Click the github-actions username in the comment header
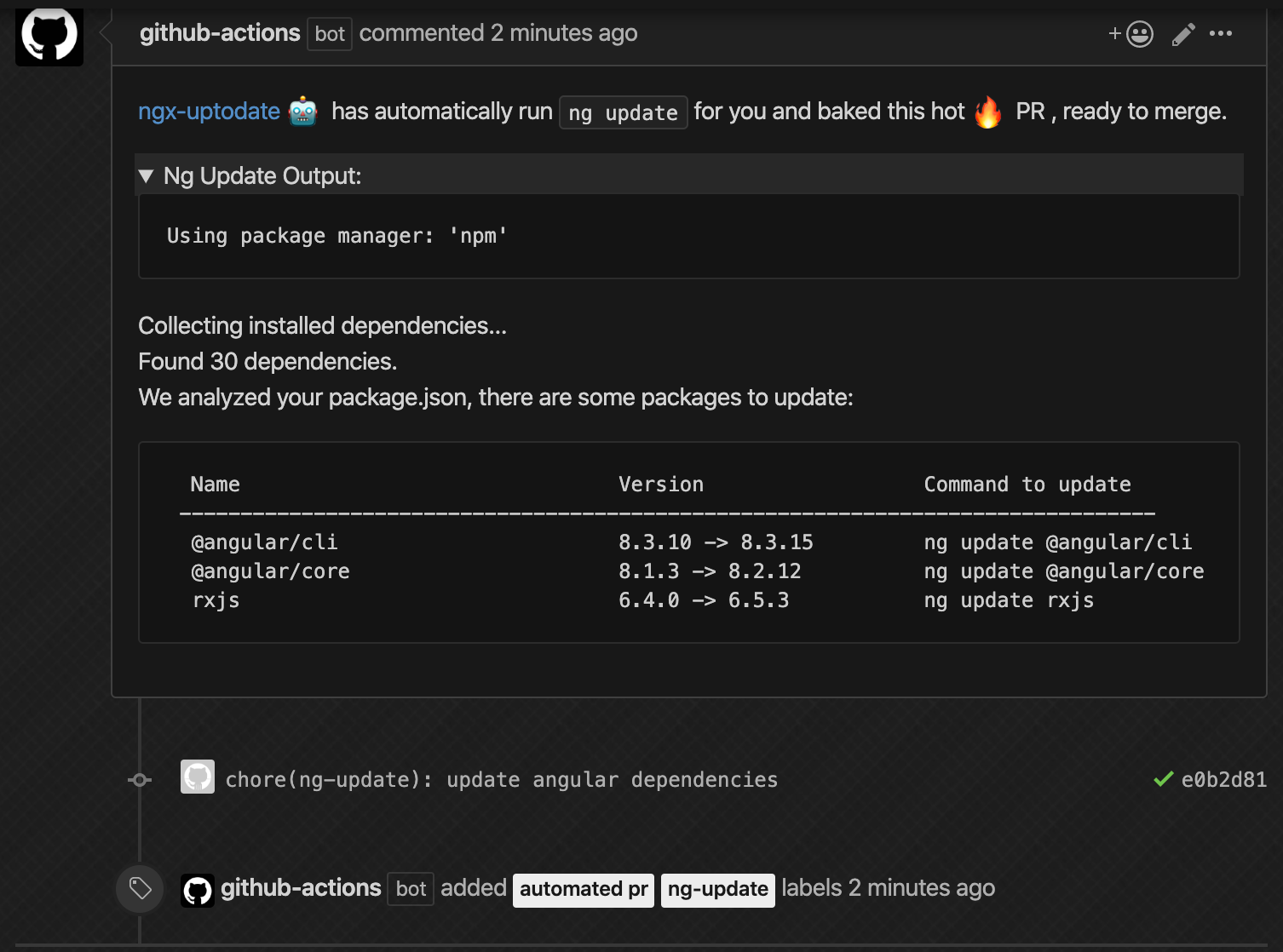 click(x=219, y=32)
